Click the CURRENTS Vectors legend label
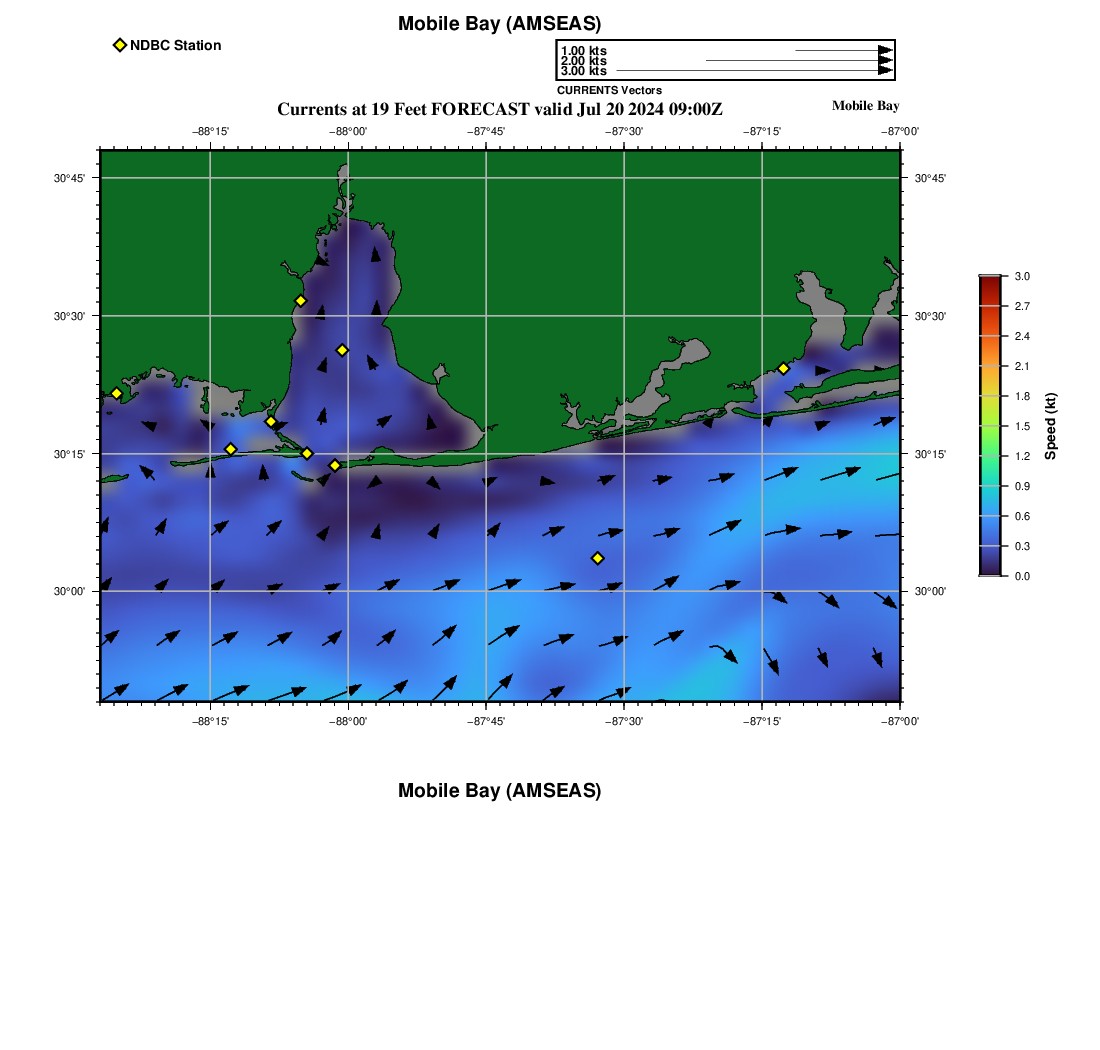Screen dimensions: 1100x1050 coord(609,90)
